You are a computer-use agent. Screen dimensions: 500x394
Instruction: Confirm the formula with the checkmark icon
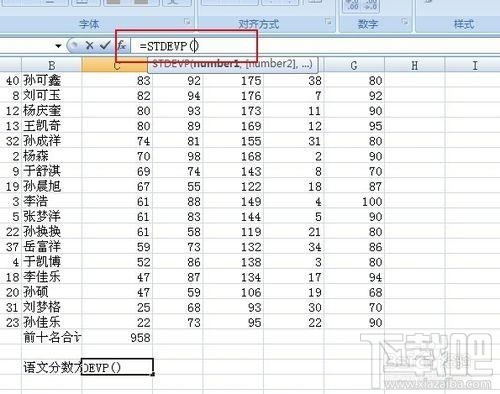105,45
